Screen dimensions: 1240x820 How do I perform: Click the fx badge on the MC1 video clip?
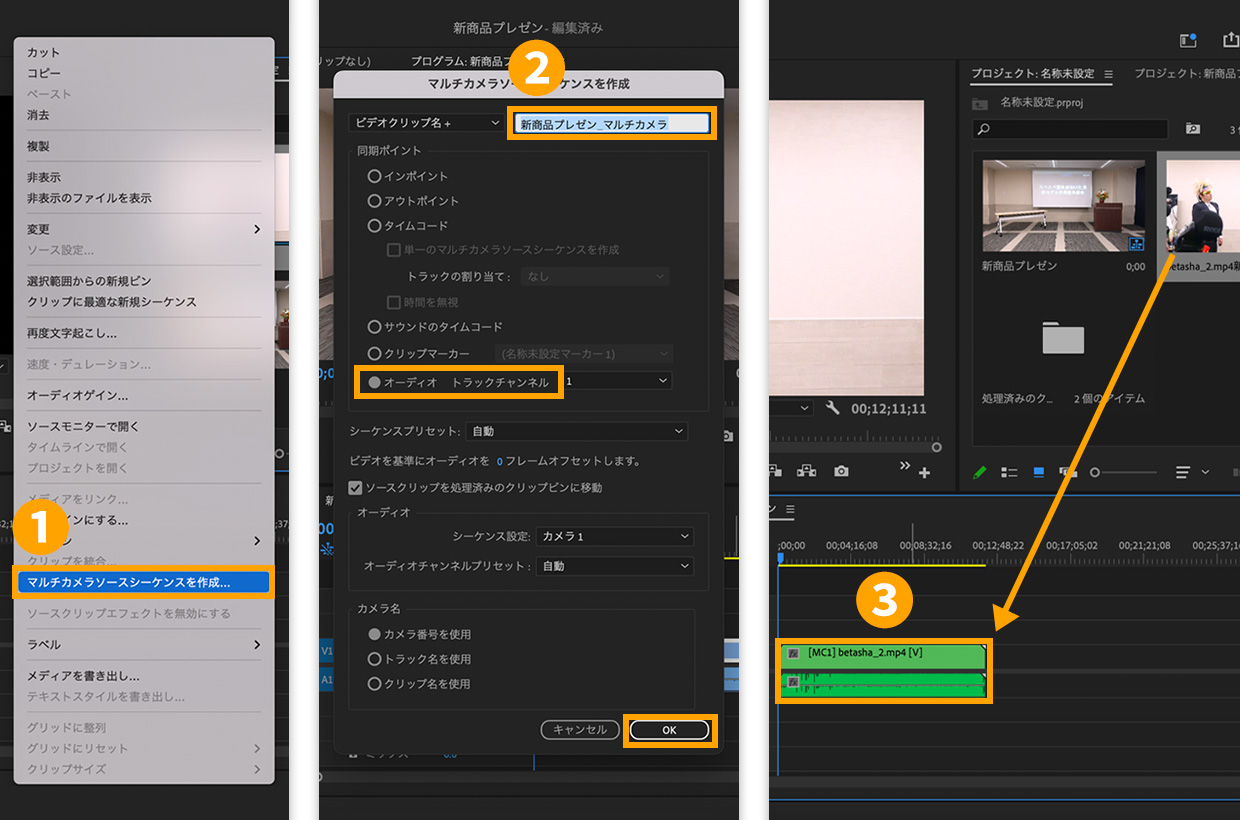coord(793,653)
